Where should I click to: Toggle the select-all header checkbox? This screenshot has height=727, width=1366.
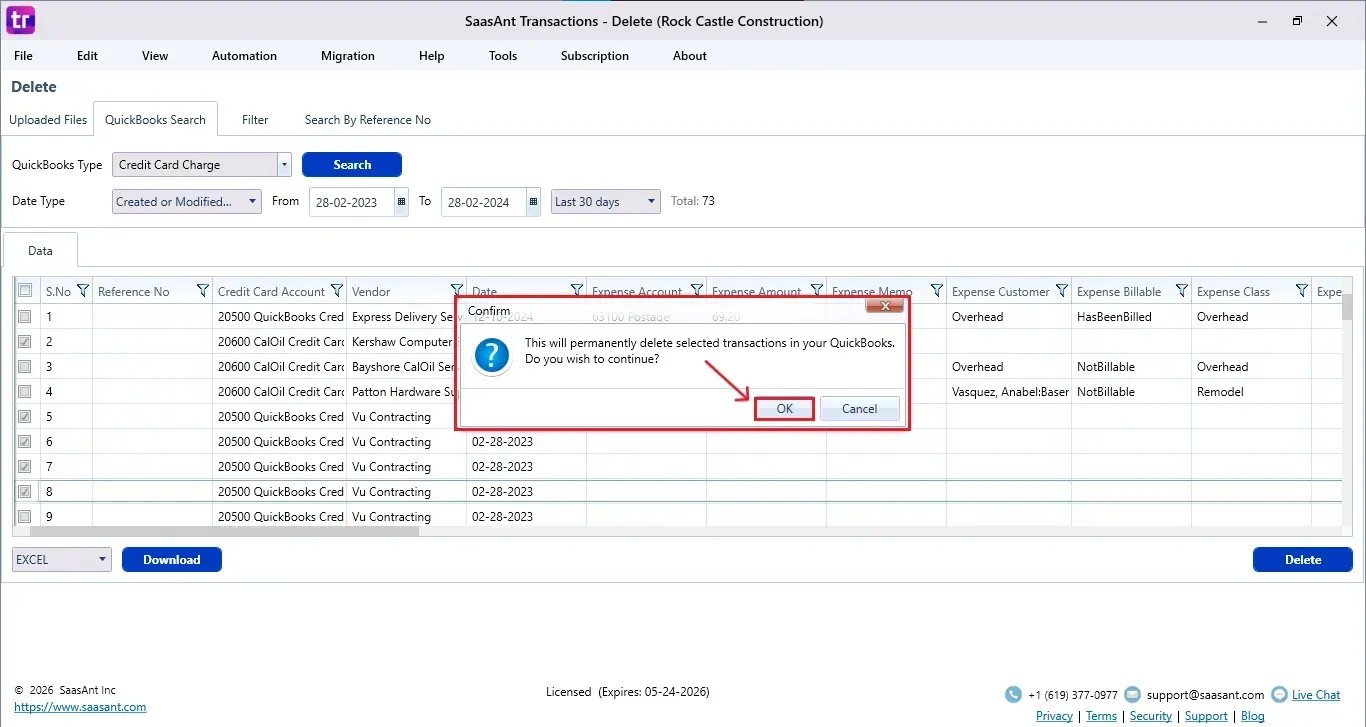pos(25,291)
